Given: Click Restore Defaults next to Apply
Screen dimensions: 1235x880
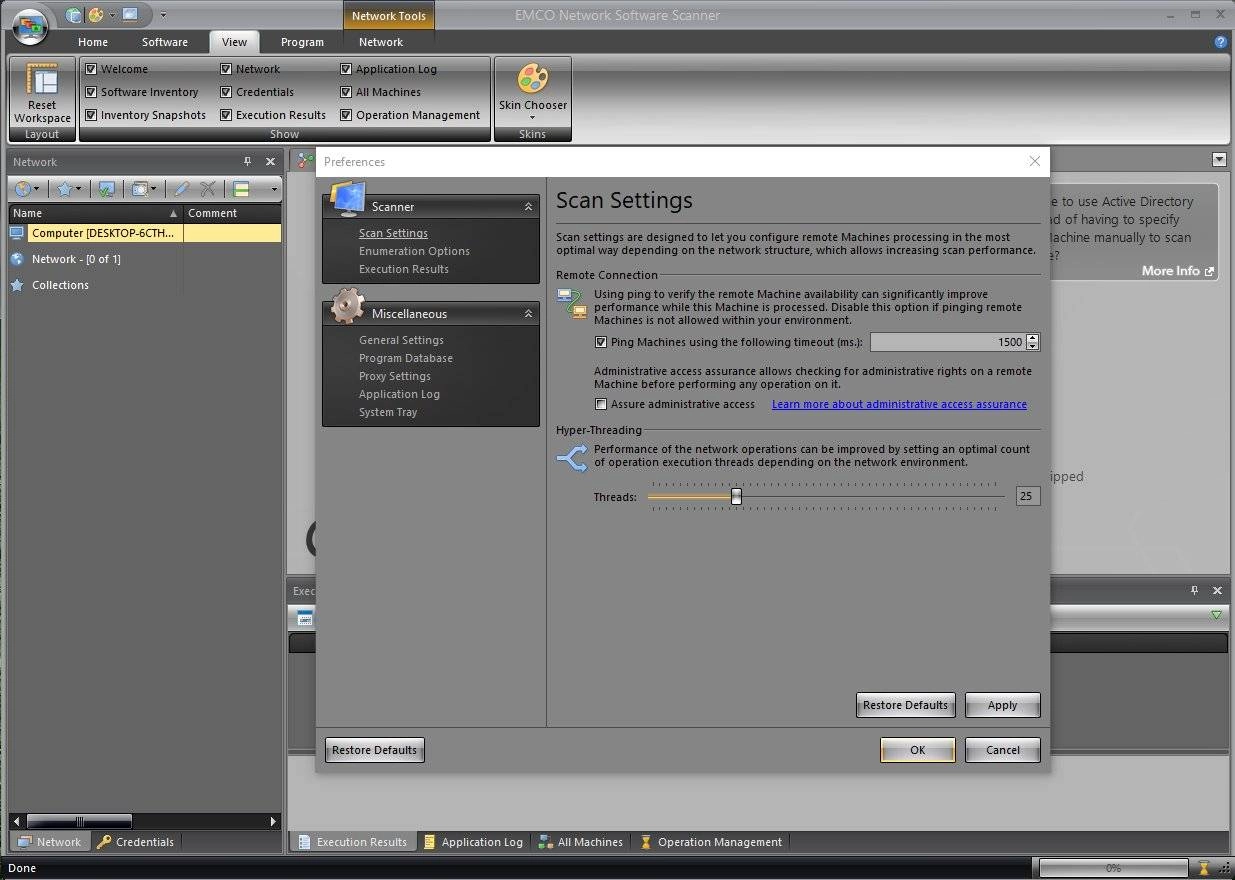Looking at the screenshot, I should pyautogui.click(x=905, y=705).
